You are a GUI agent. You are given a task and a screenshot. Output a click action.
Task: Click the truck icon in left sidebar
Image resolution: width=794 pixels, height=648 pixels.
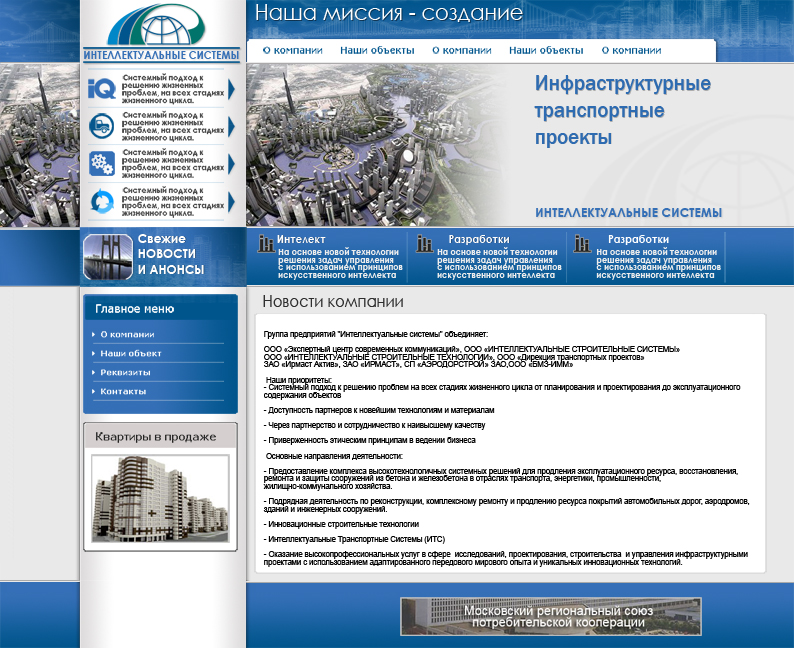[102, 126]
